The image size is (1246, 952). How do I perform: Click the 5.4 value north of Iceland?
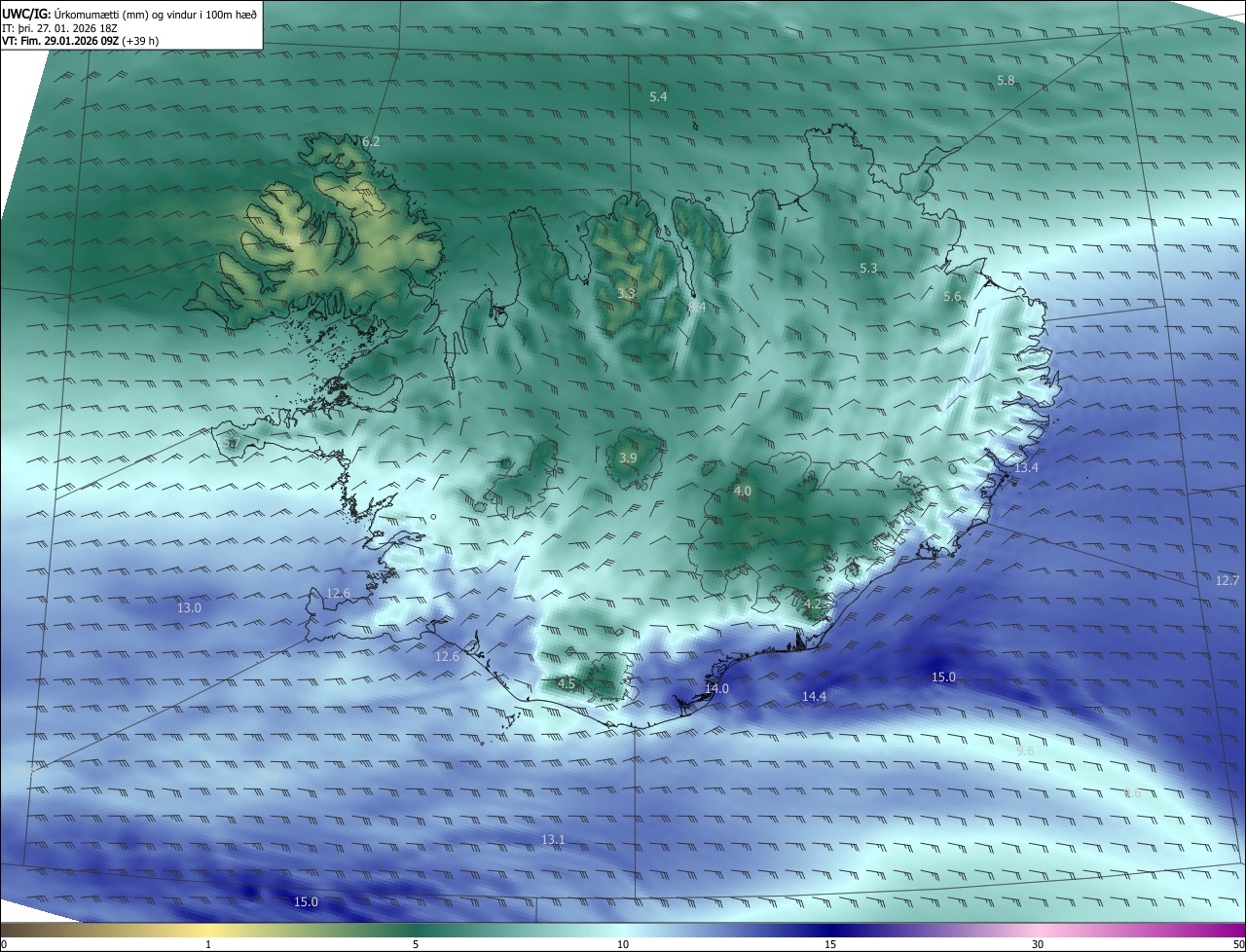[x=658, y=96]
